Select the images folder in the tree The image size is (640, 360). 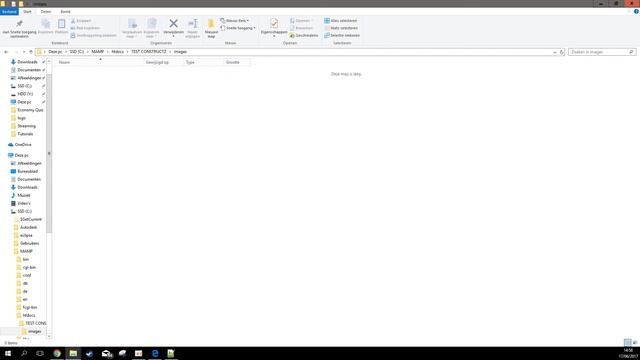coord(34,331)
